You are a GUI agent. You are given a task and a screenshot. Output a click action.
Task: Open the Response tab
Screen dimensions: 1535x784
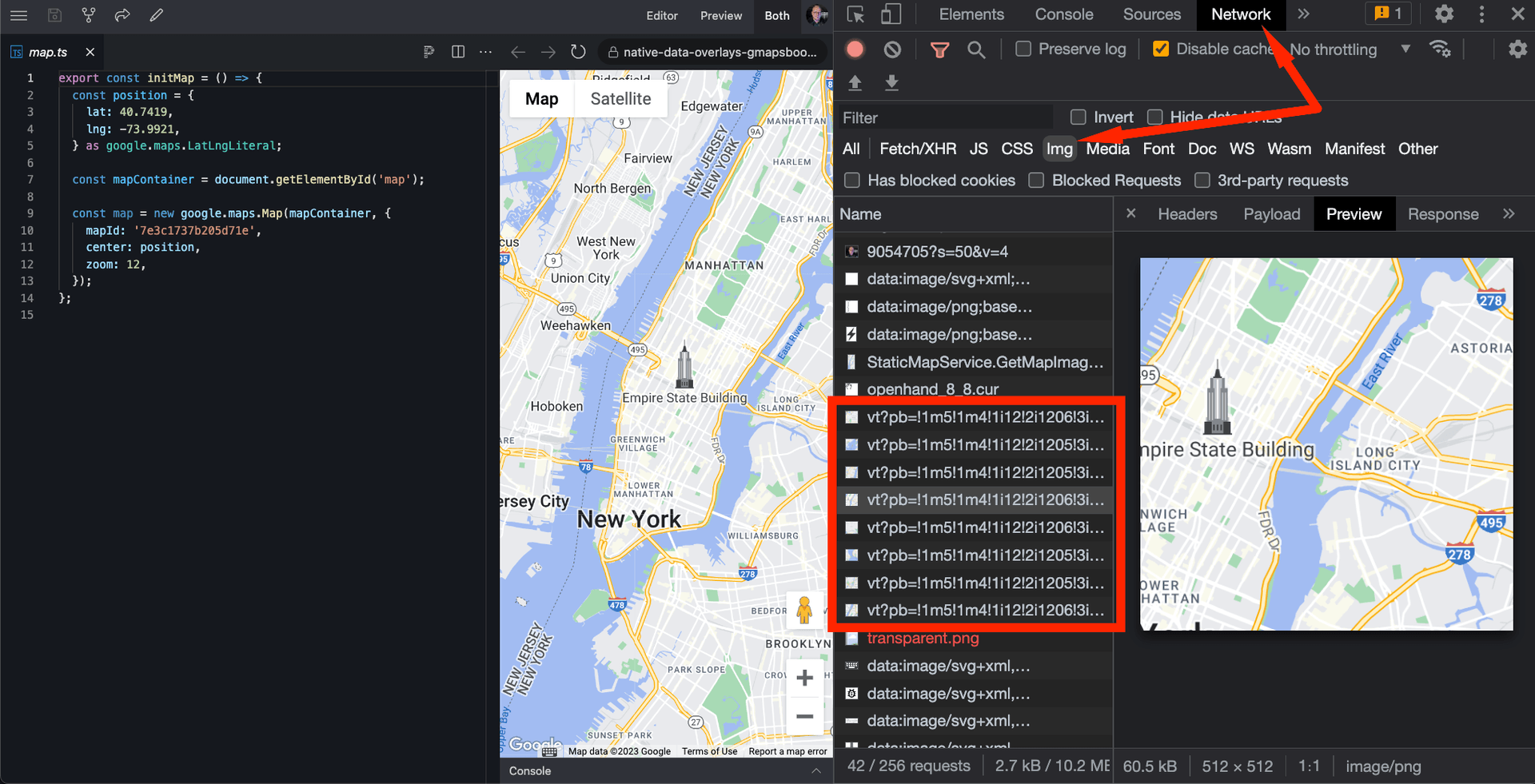(1443, 214)
